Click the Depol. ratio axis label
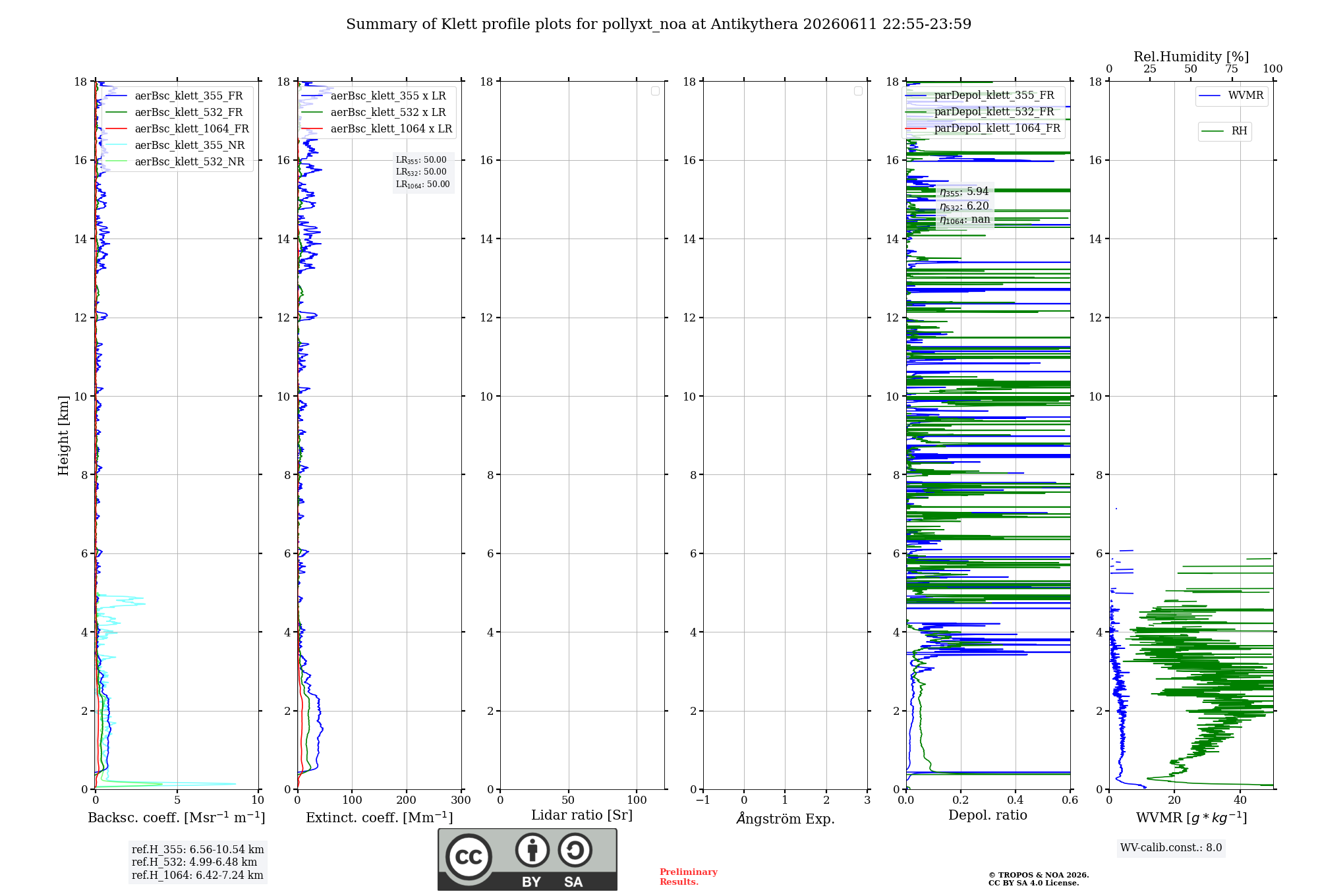1318x896 pixels. pyautogui.click(x=988, y=816)
